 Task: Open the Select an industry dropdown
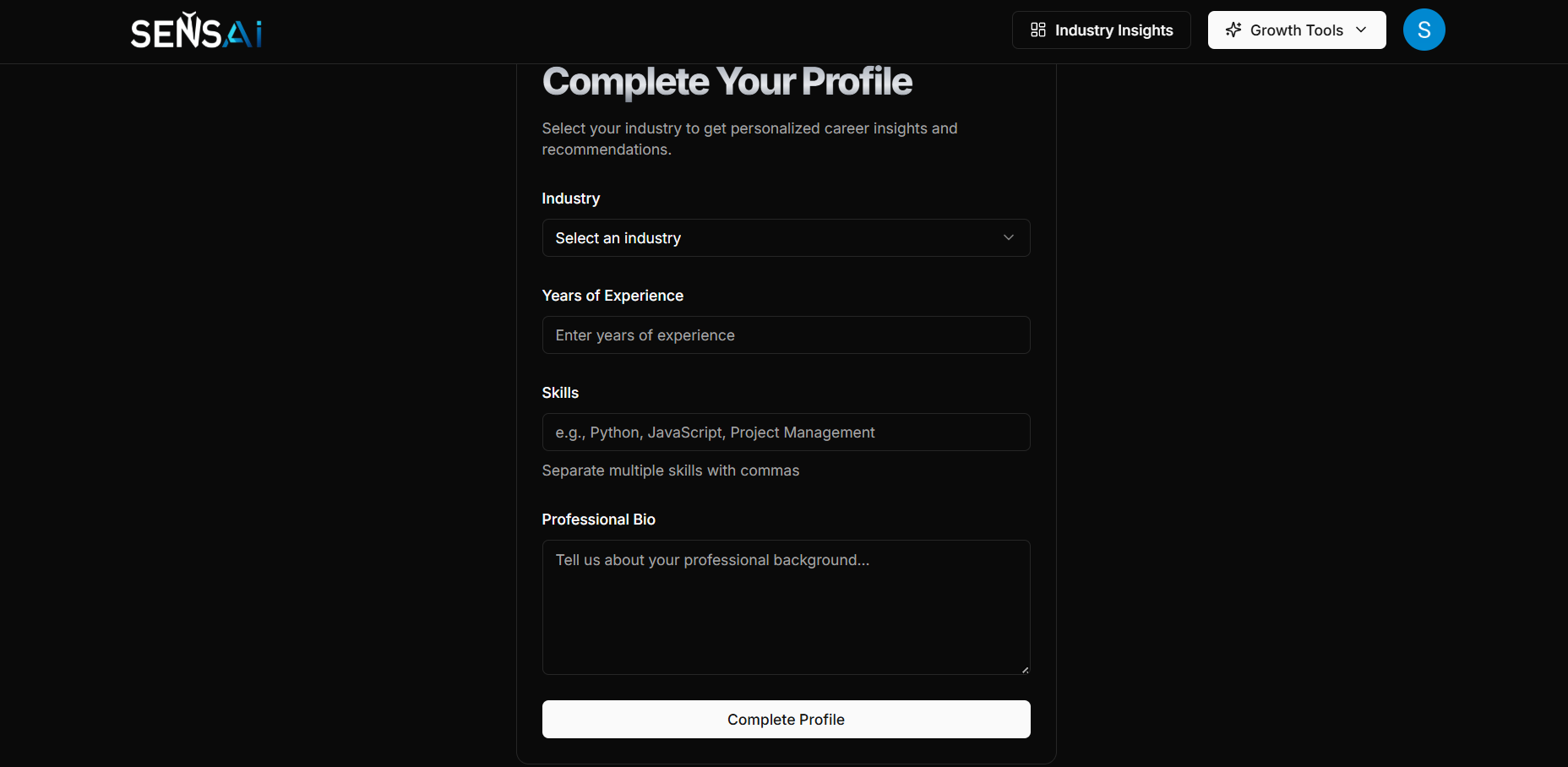(x=786, y=237)
